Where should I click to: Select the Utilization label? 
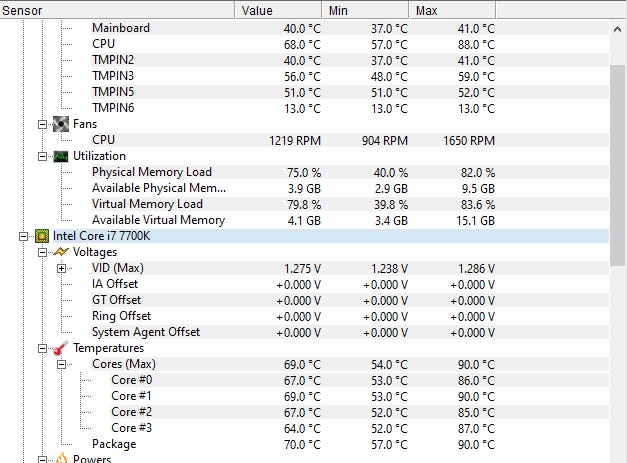99,156
